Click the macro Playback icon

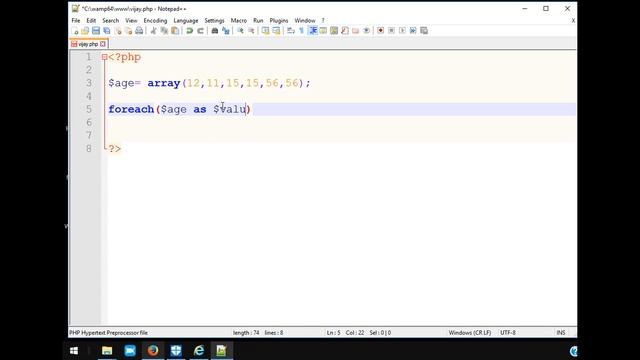(402, 31)
